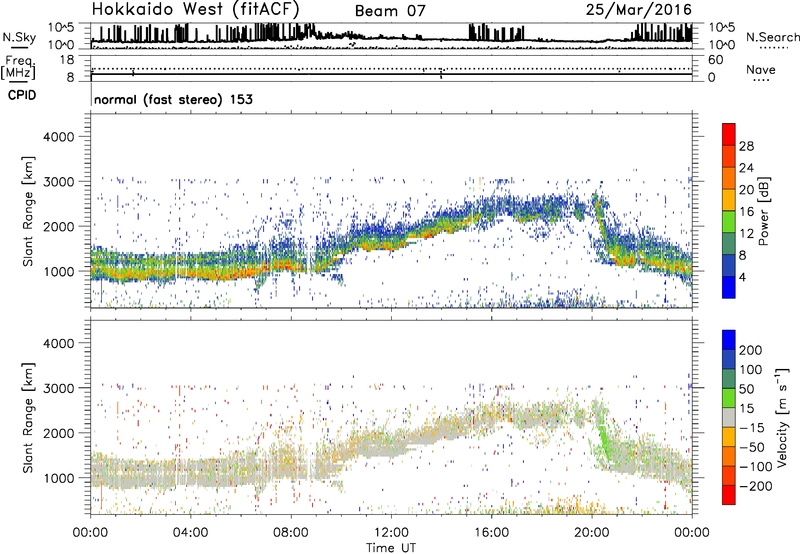Click the '-15' value on Velocity scale
Image resolution: width=800 pixels, height=554 pixels.
tap(752, 427)
